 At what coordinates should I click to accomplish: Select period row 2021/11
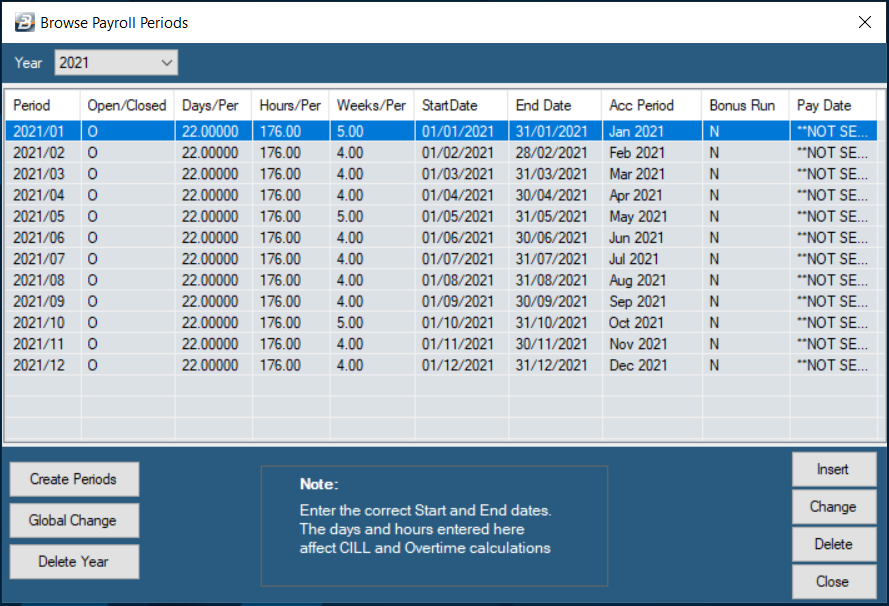441,344
